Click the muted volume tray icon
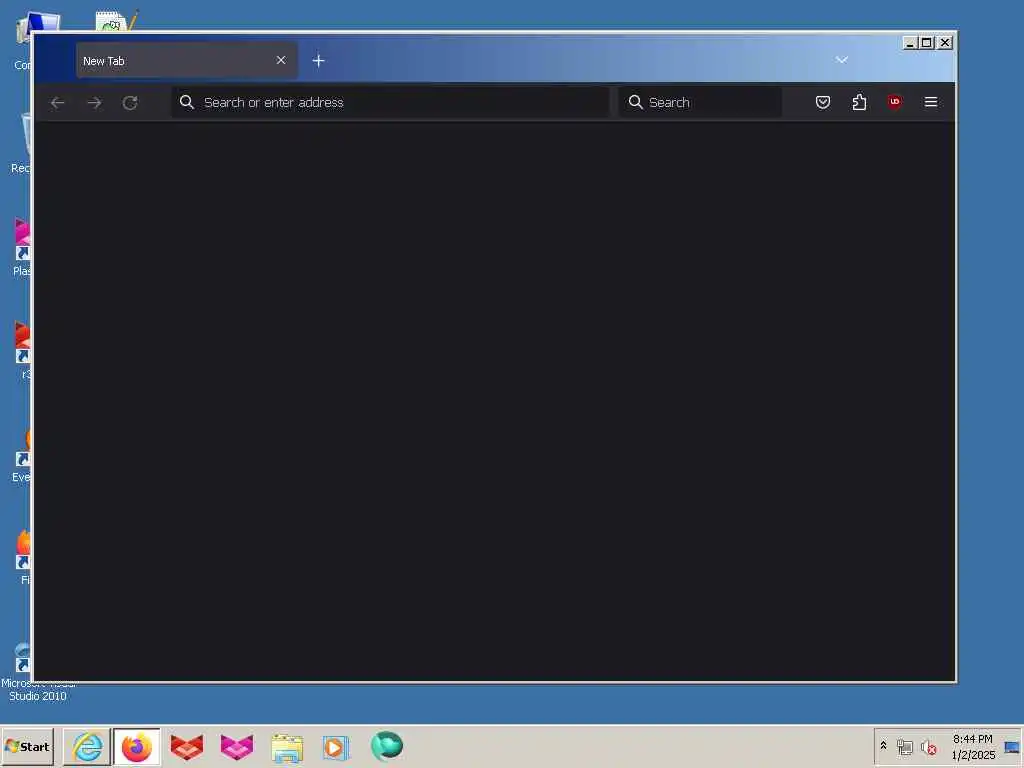This screenshot has width=1024, height=768. tap(928, 747)
